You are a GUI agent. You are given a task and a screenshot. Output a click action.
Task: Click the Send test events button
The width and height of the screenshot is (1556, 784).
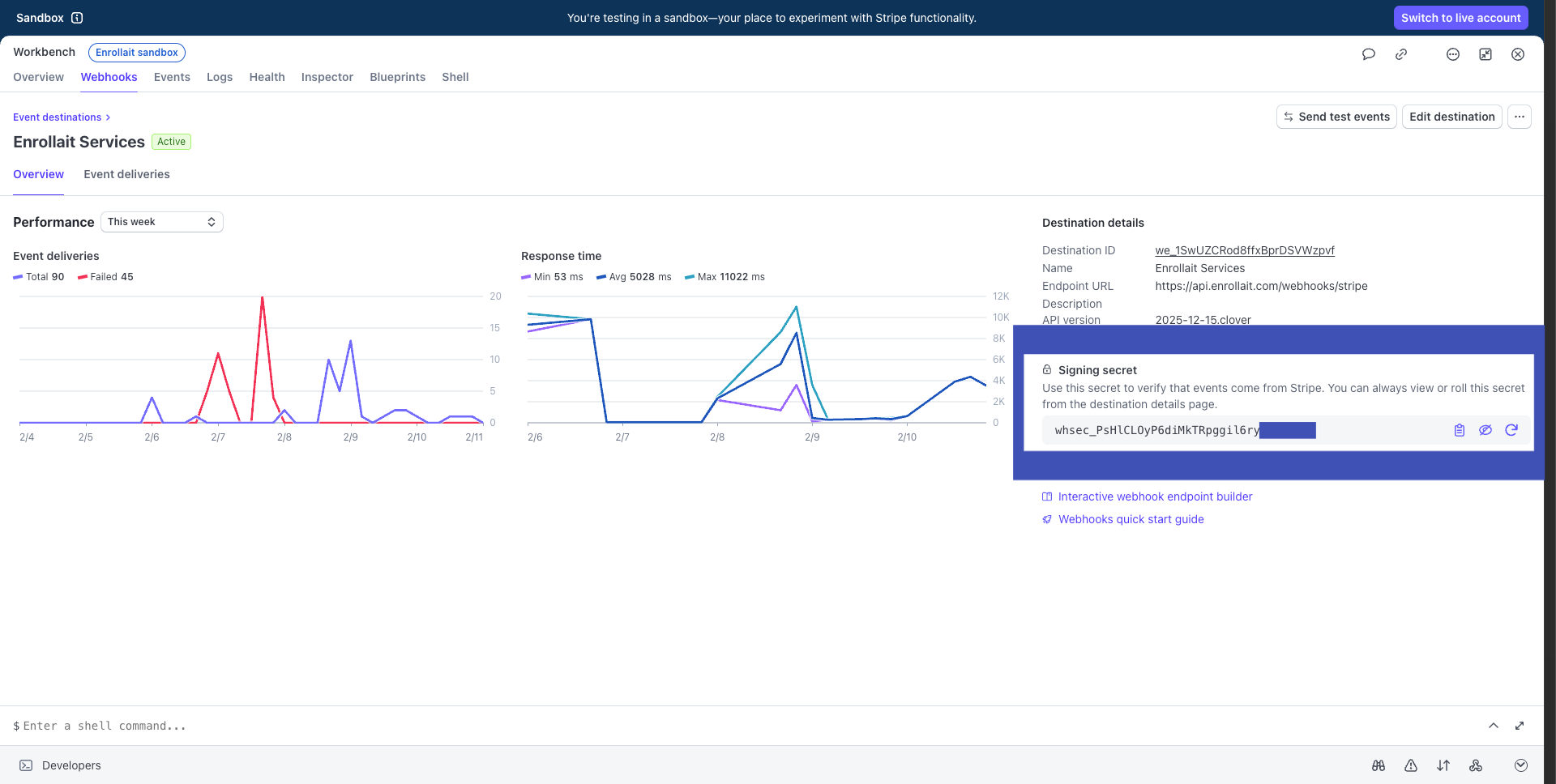point(1336,117)
